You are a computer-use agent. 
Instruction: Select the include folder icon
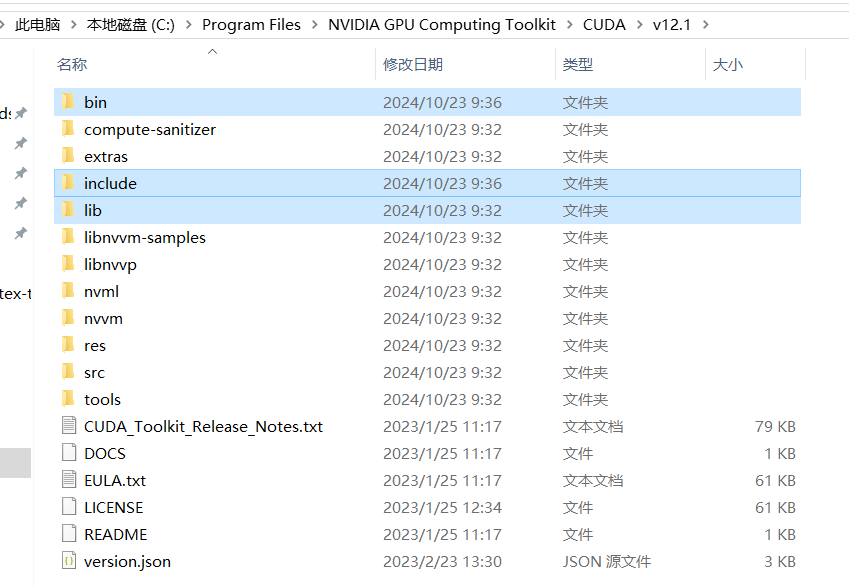(68, 182)
